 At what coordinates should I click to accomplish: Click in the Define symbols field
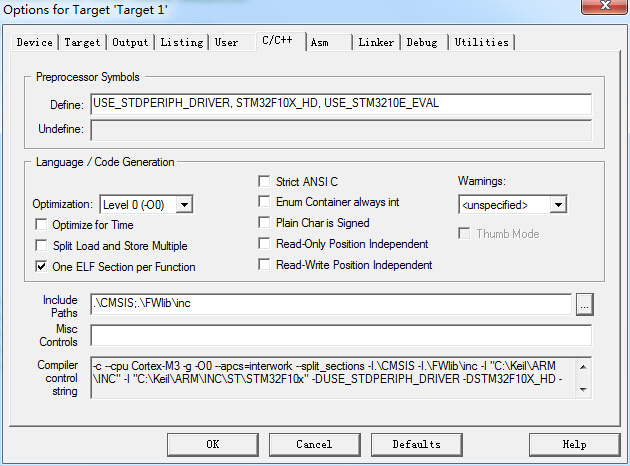click(340, 104)
